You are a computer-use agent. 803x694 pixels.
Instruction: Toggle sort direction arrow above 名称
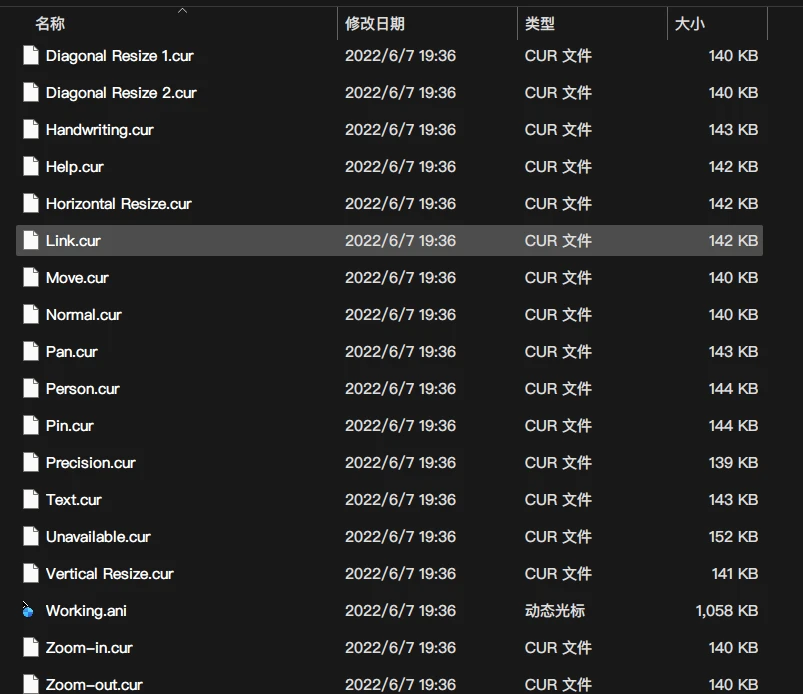coord(182,10)
